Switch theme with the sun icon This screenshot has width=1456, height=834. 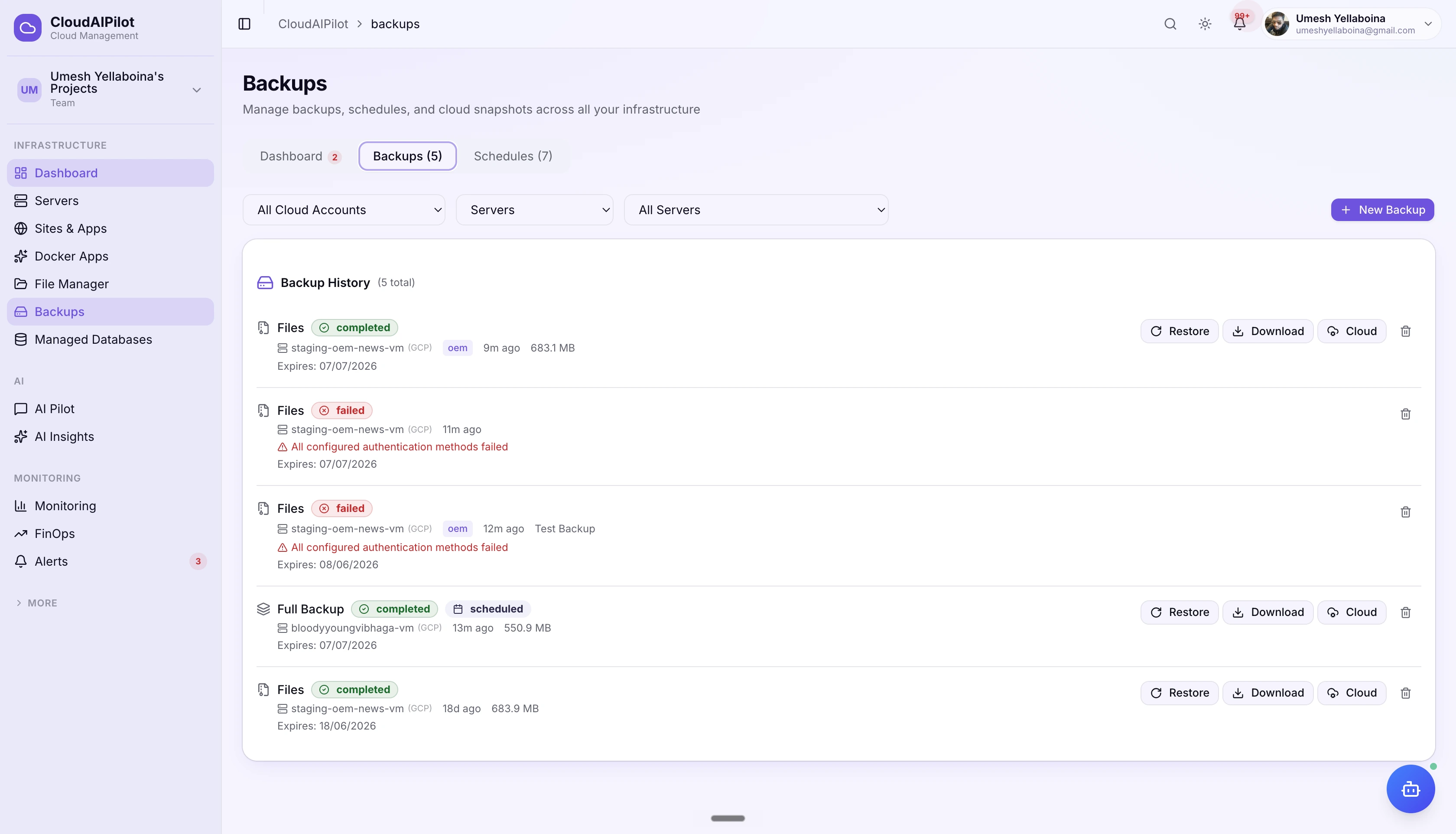(1205, 24)
